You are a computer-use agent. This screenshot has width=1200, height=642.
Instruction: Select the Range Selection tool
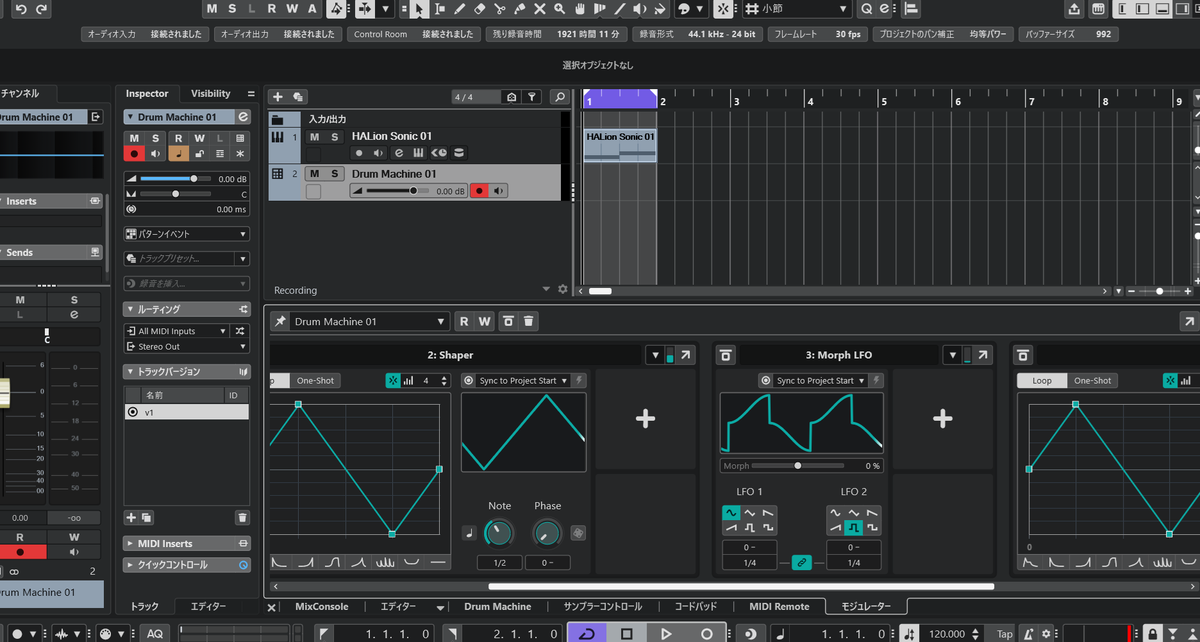pyautogui.click(x=438, y=9)
